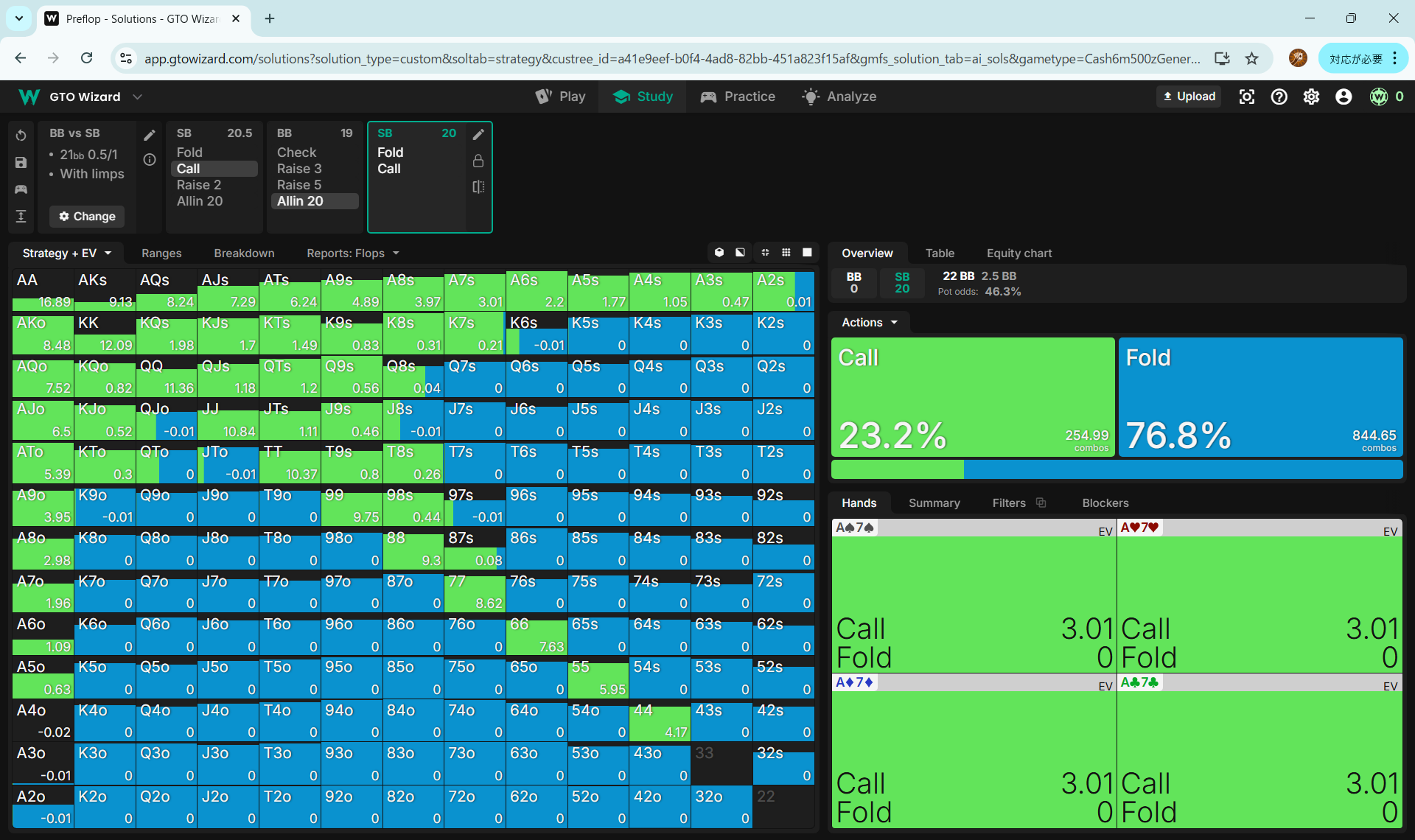Click the call/fold frequency bar
This screenshot has width=1415, height=840.
(1116, 469)
